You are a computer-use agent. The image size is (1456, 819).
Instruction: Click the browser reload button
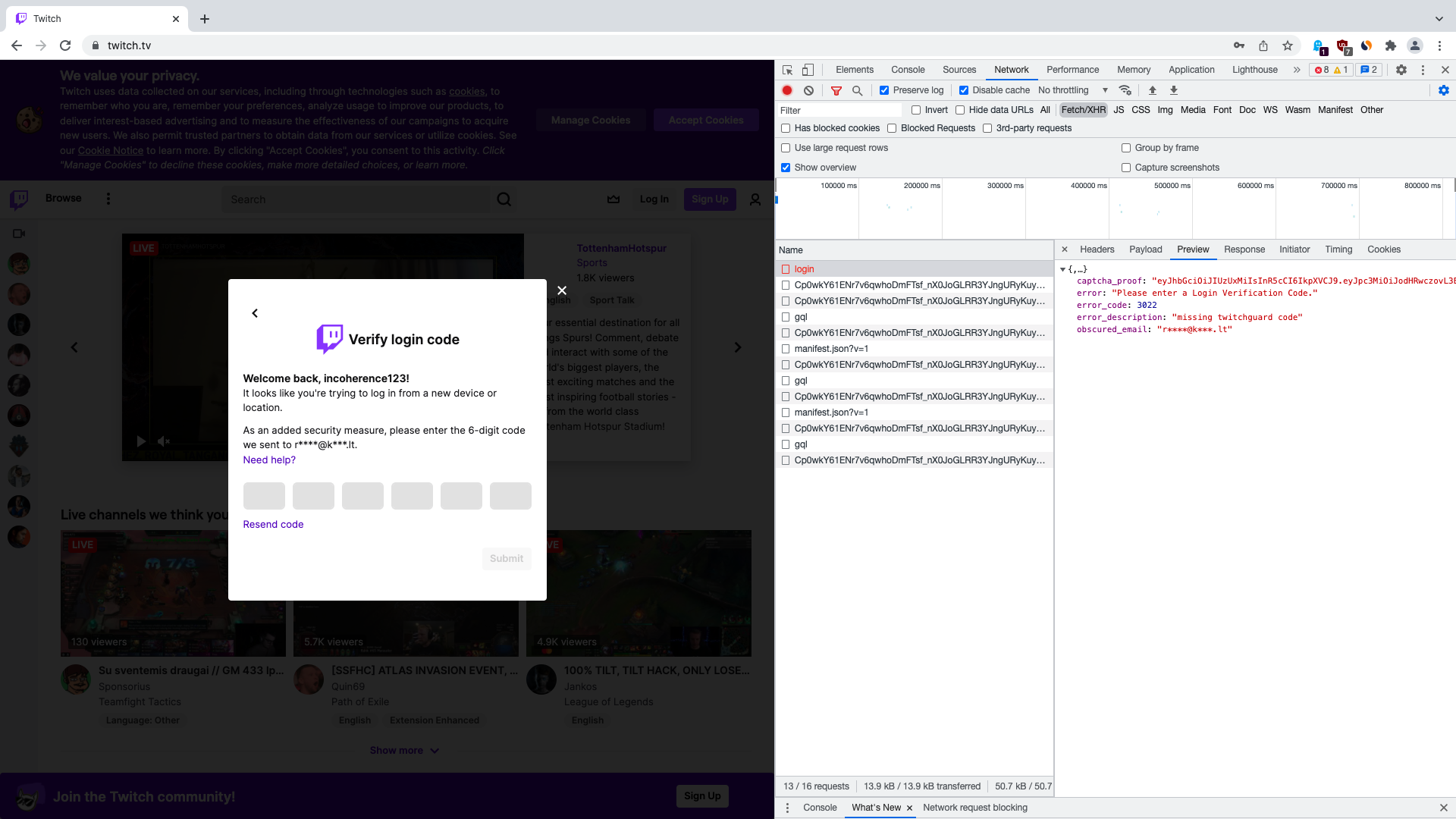(x=65, y=45)
